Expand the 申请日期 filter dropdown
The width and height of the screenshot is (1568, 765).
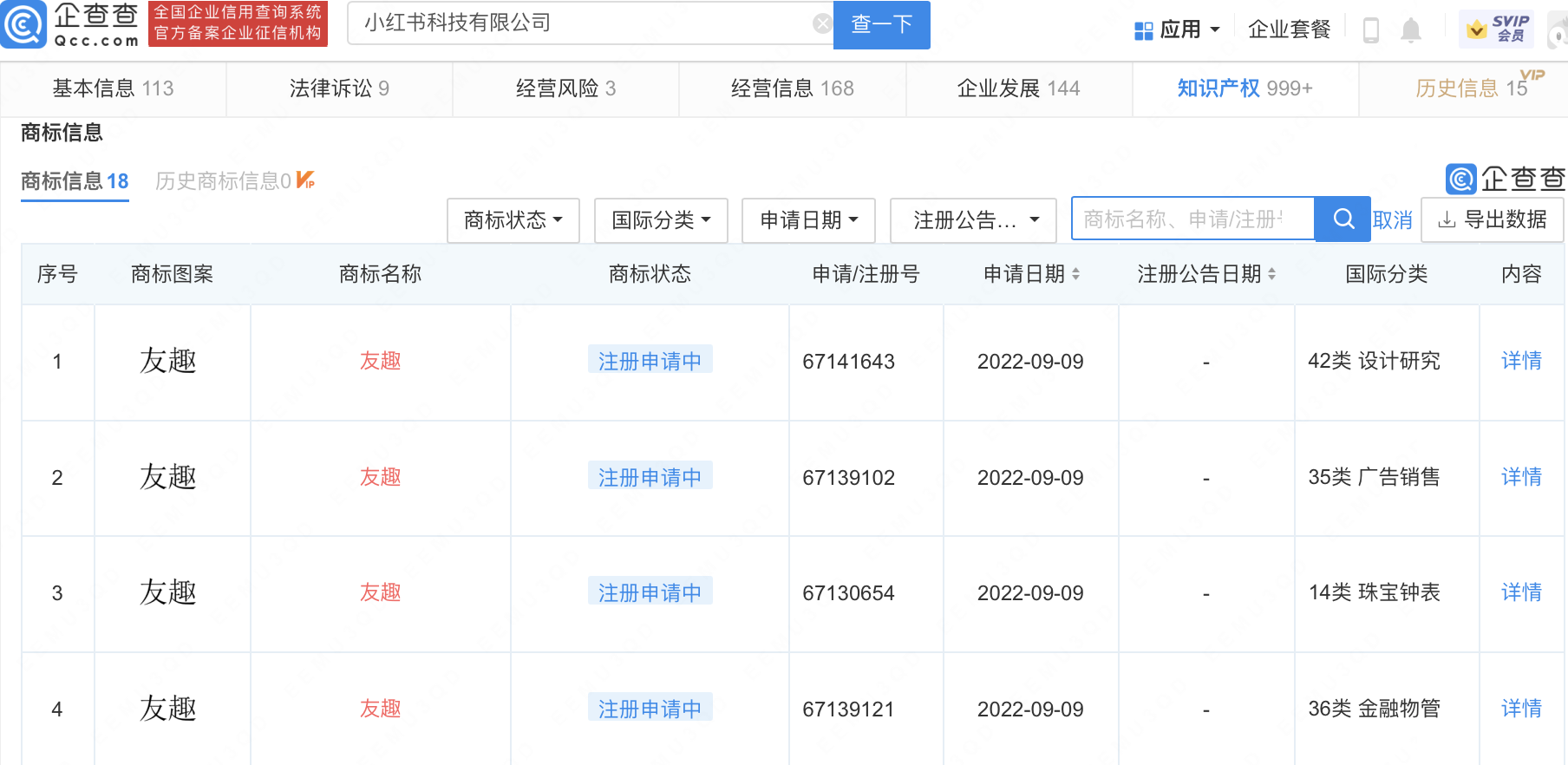click(808, 220)
